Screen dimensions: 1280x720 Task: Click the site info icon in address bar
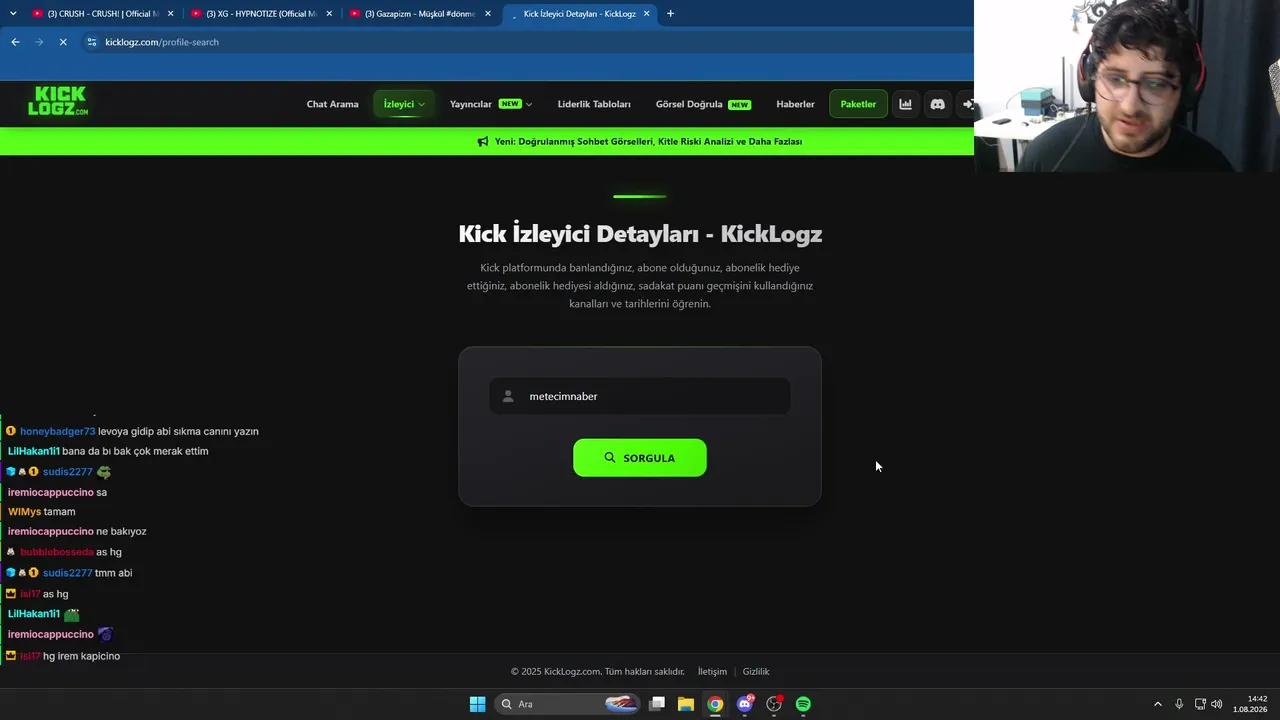(x=92, y=42)
